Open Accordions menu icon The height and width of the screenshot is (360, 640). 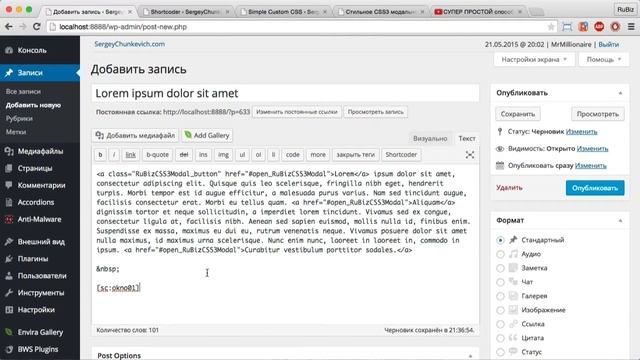click(x=9, y=202)
